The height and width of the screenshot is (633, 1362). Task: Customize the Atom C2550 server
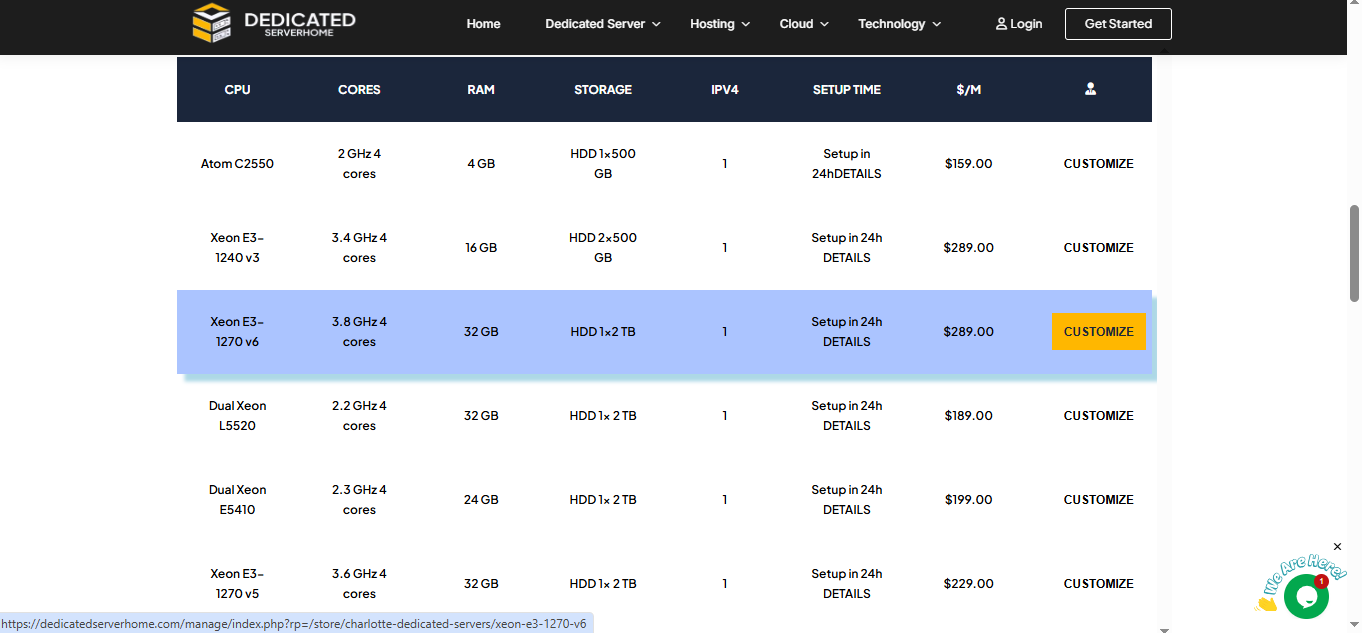point(1098,164)
